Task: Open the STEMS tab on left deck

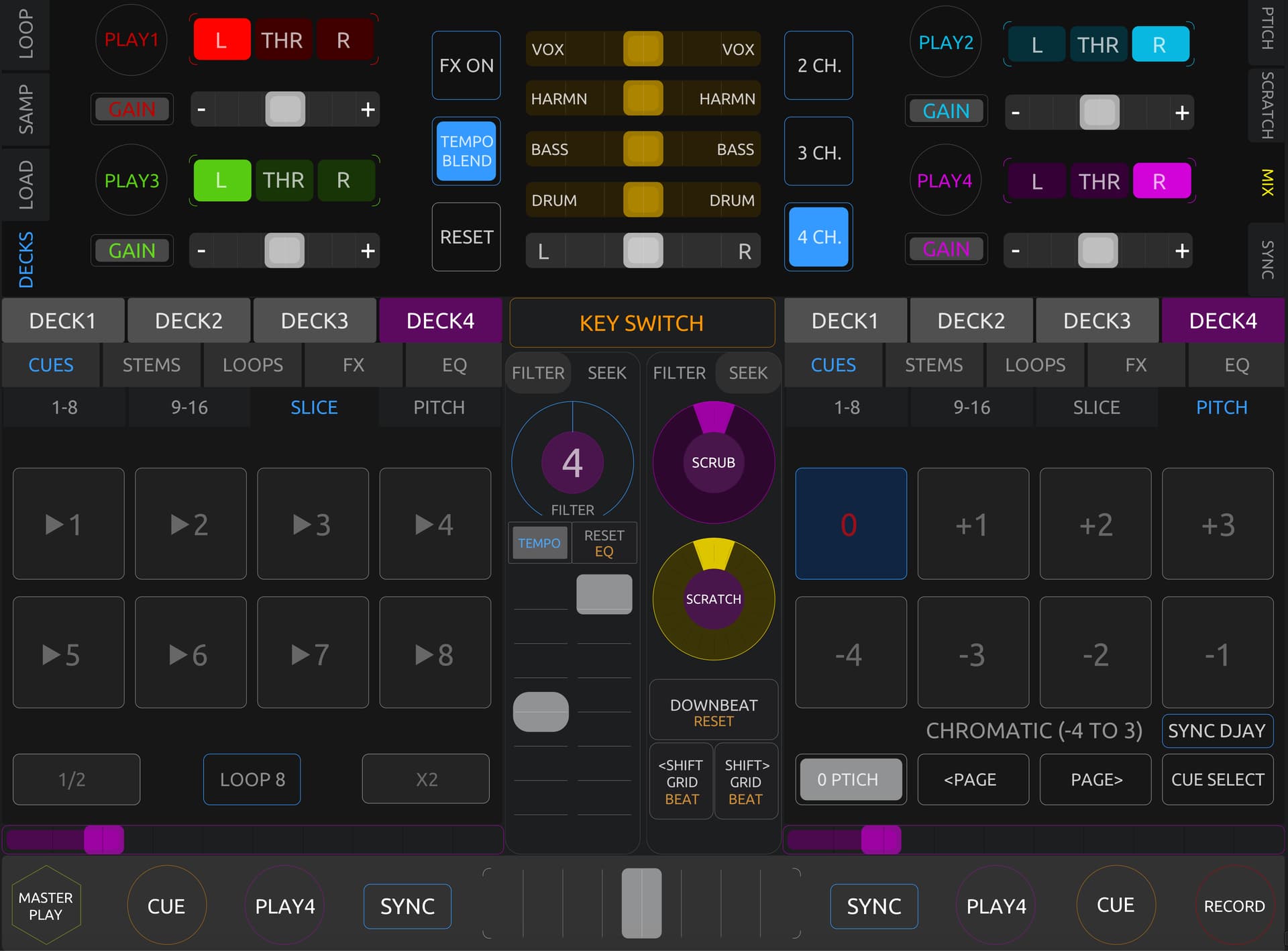Action: [152, 365]
